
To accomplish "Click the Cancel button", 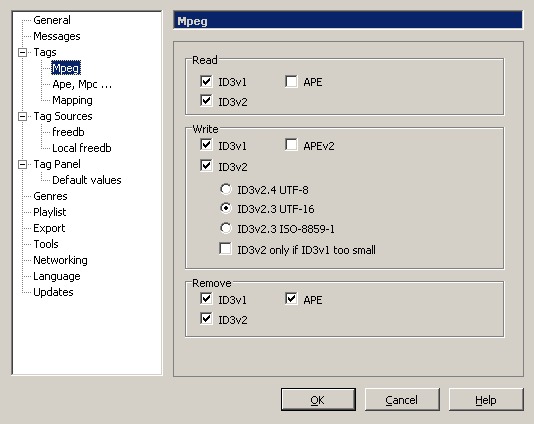I will click(402, 399).
